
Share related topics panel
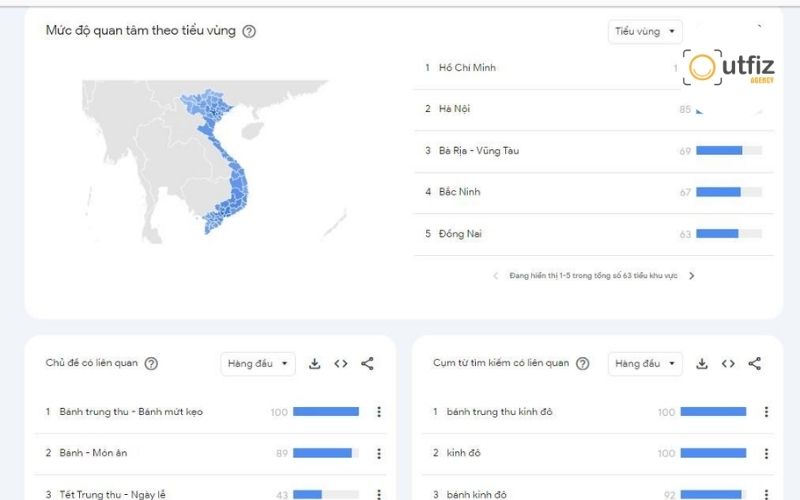point(367,364)
